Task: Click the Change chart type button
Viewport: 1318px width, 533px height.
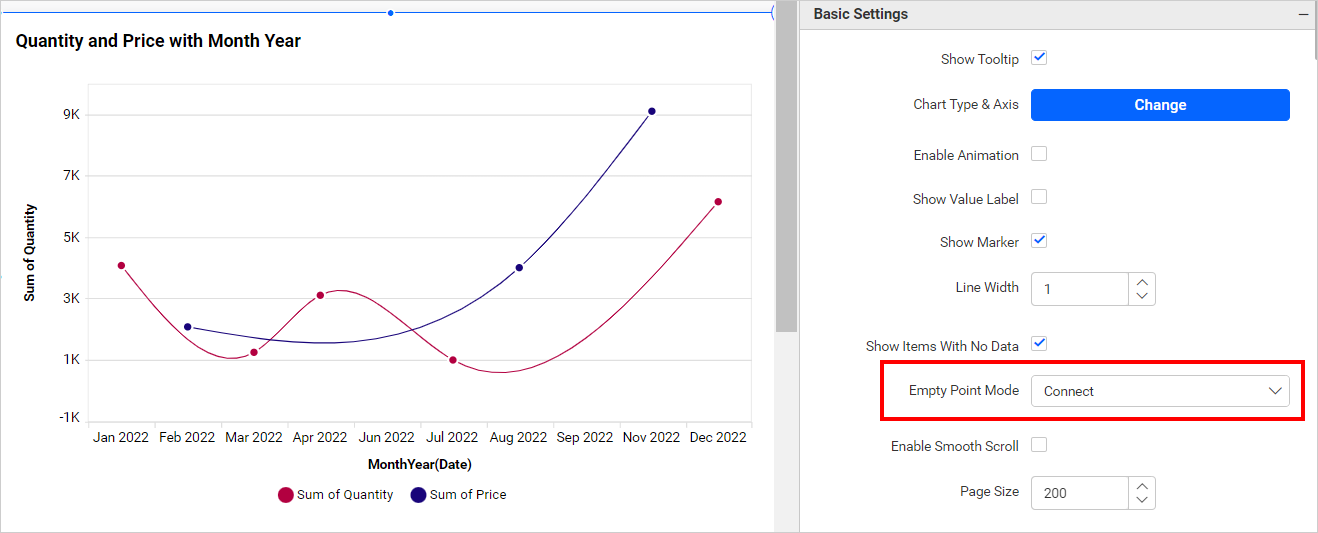Action: [x=1160, y=105]
